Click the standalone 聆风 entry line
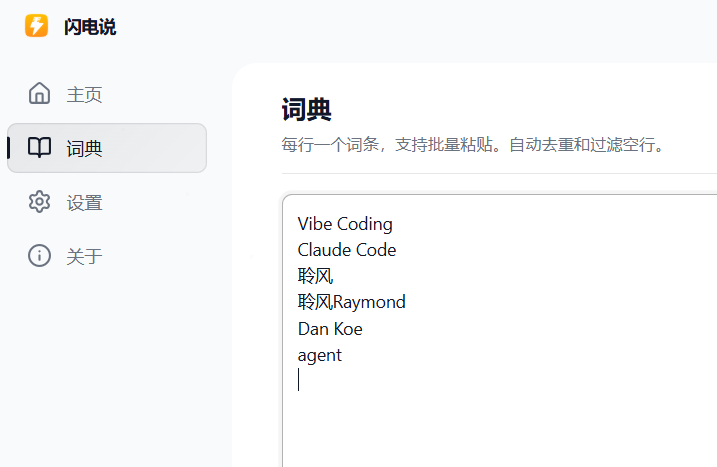This screenshot has height=467, width=717. point(314,276)
